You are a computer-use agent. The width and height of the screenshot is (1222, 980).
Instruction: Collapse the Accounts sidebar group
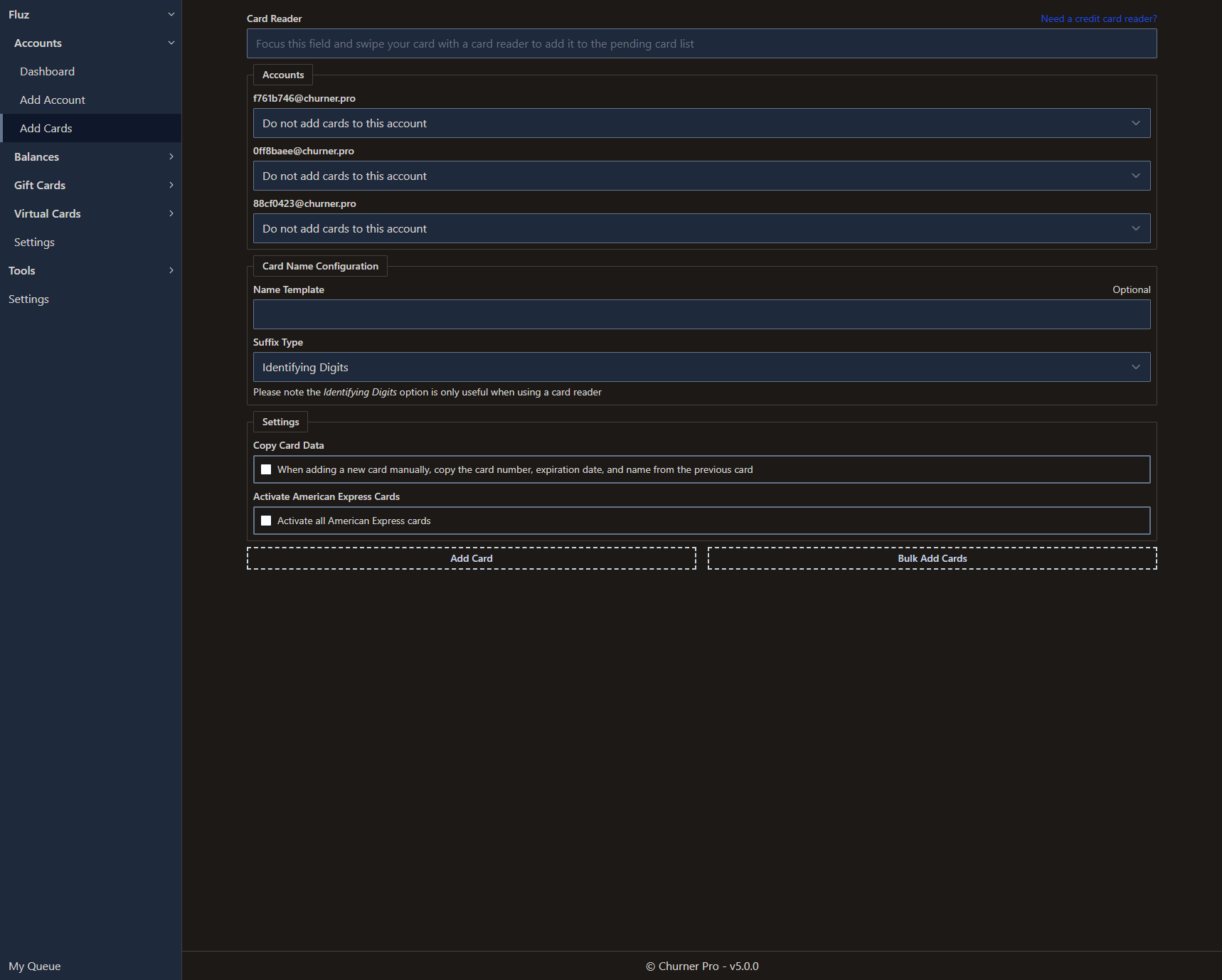[x=171, y=43]
